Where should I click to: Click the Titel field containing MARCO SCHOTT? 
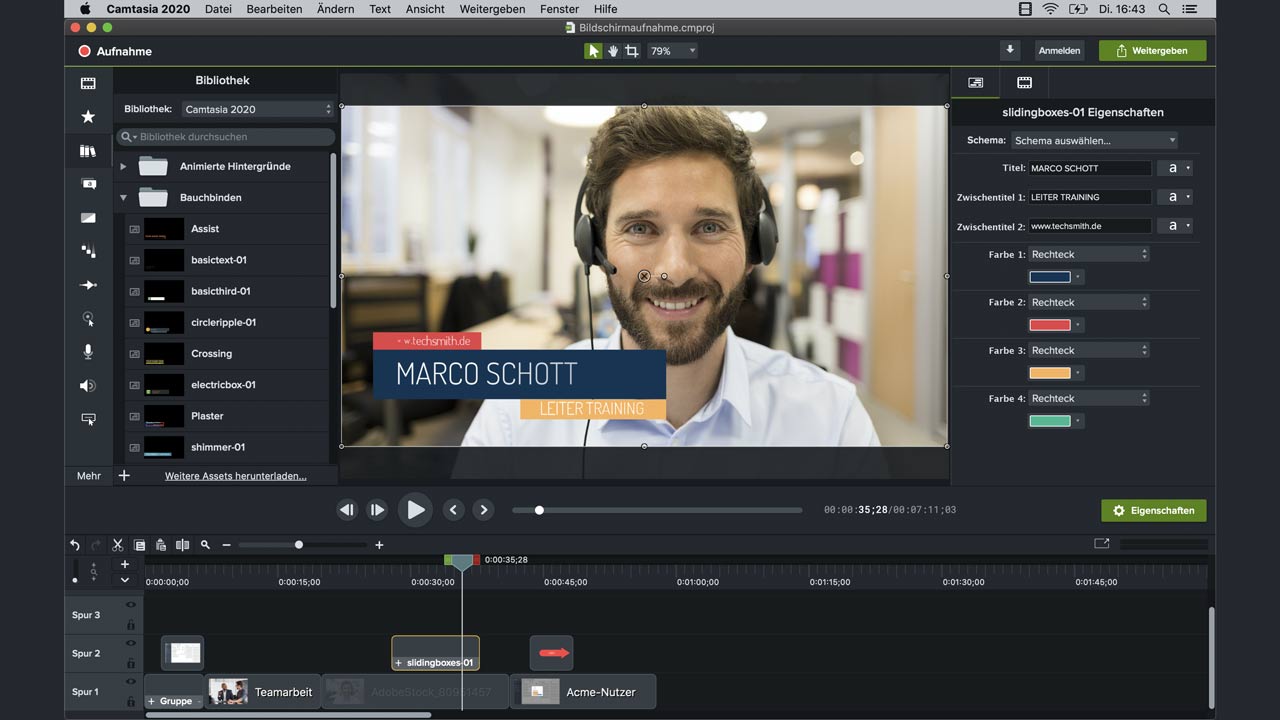pos(1089,168)
